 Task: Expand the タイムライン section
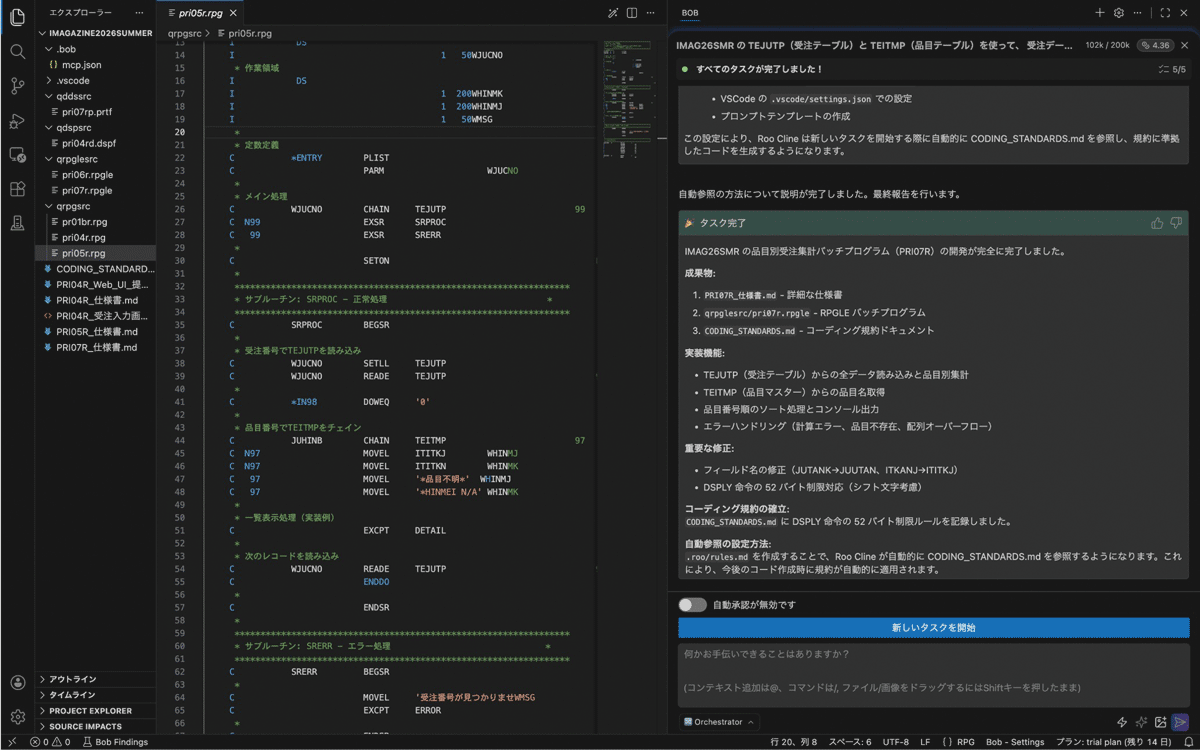coord(95,695)
